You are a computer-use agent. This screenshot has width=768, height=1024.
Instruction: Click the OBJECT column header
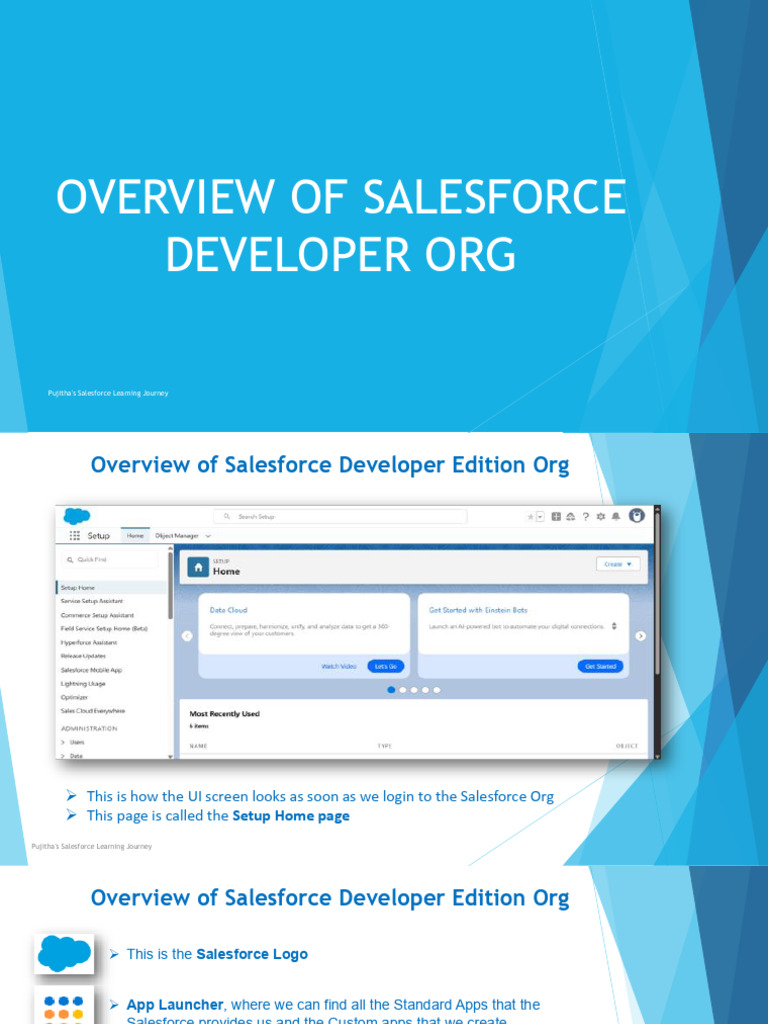(x=627, y=746)
